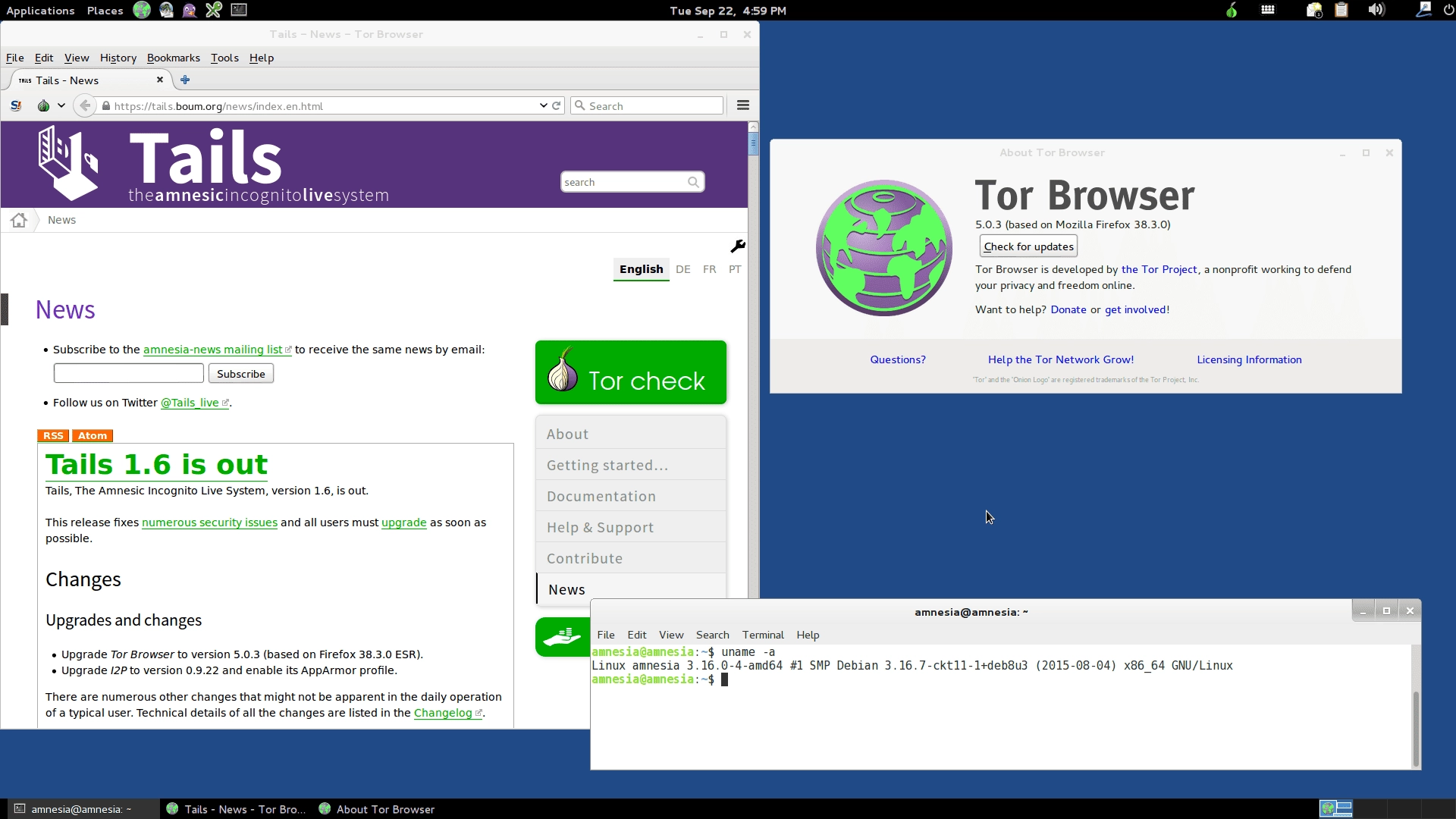Viewport: 1456px width, 819px height.
Task: Open a new browser tab
Action: tap(185, 80)
